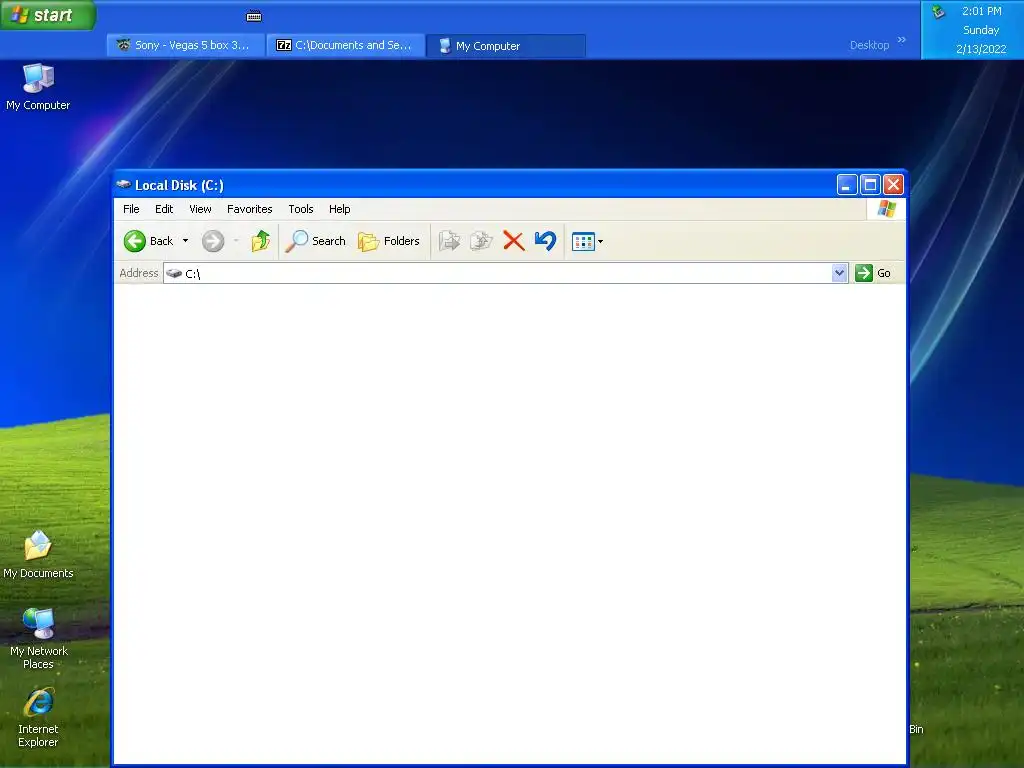Maximize the Local Disk (C:) window

(x=871, y=185)
